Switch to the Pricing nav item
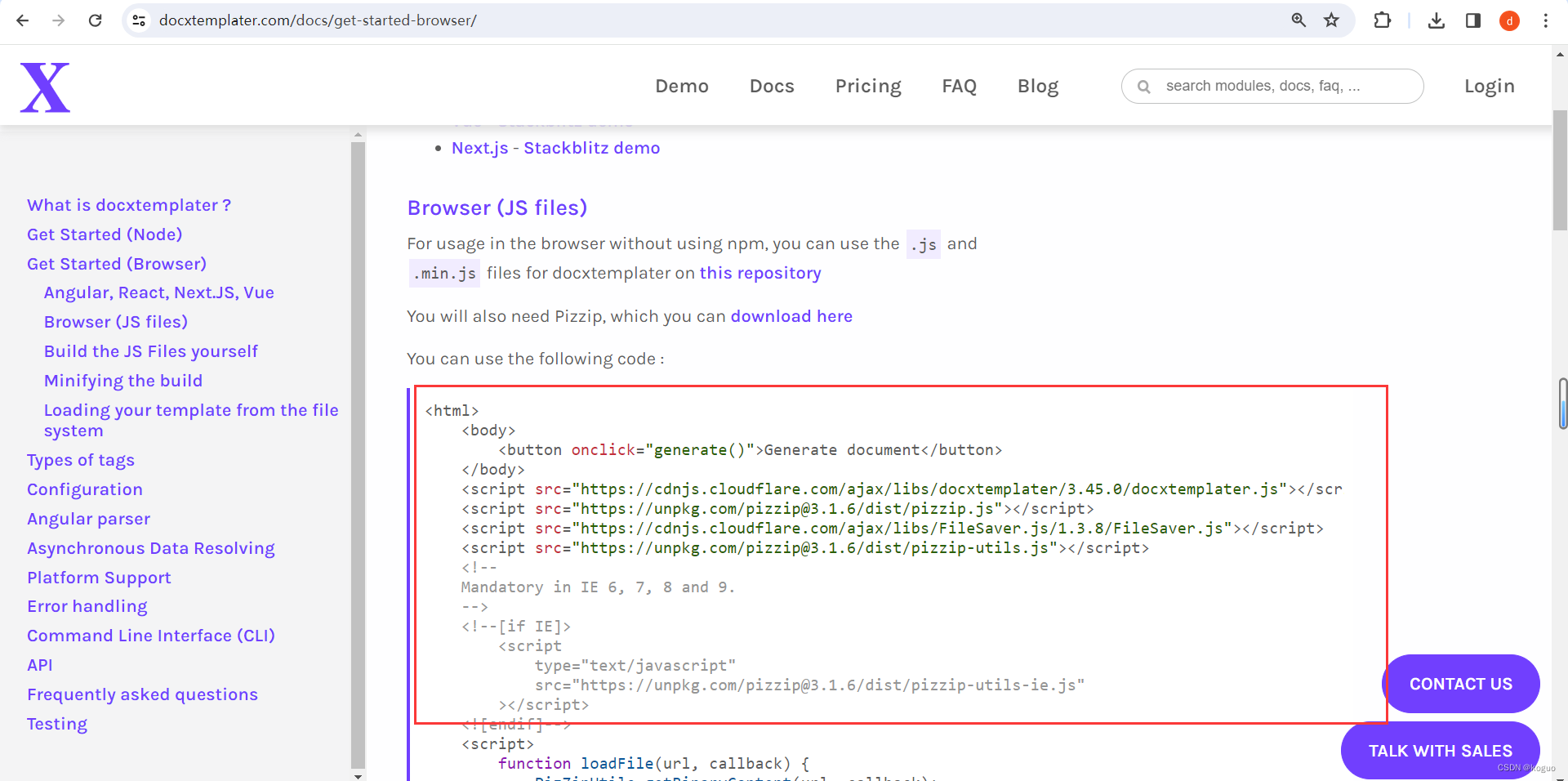 point(867,86)
